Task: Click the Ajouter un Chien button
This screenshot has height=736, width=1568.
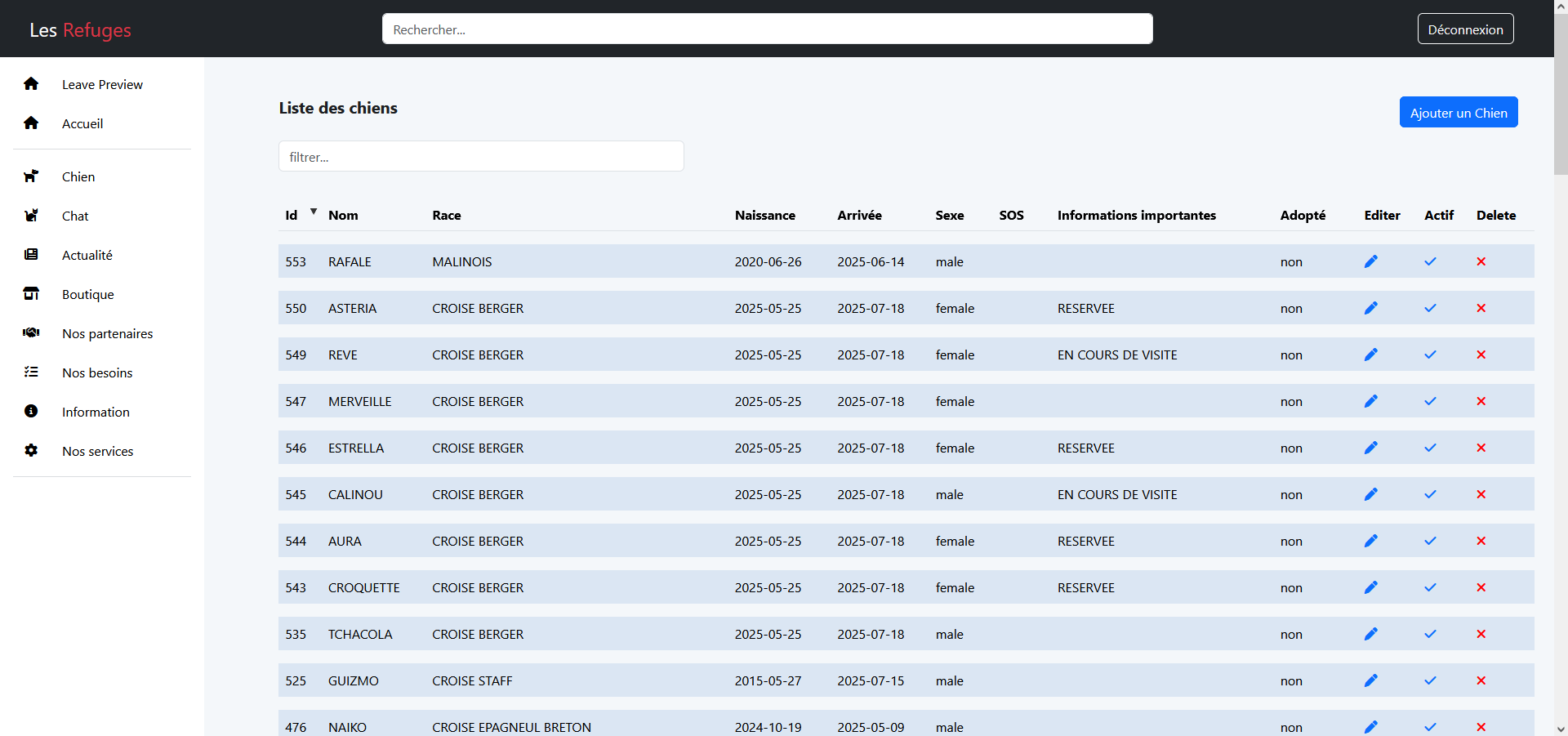Action: 1458,113
